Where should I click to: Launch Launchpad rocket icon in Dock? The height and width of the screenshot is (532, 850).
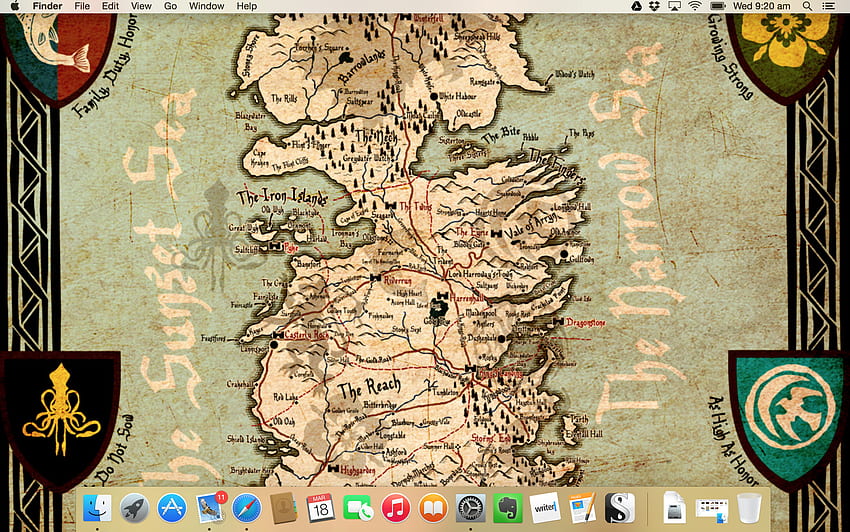tap(134, 509)
